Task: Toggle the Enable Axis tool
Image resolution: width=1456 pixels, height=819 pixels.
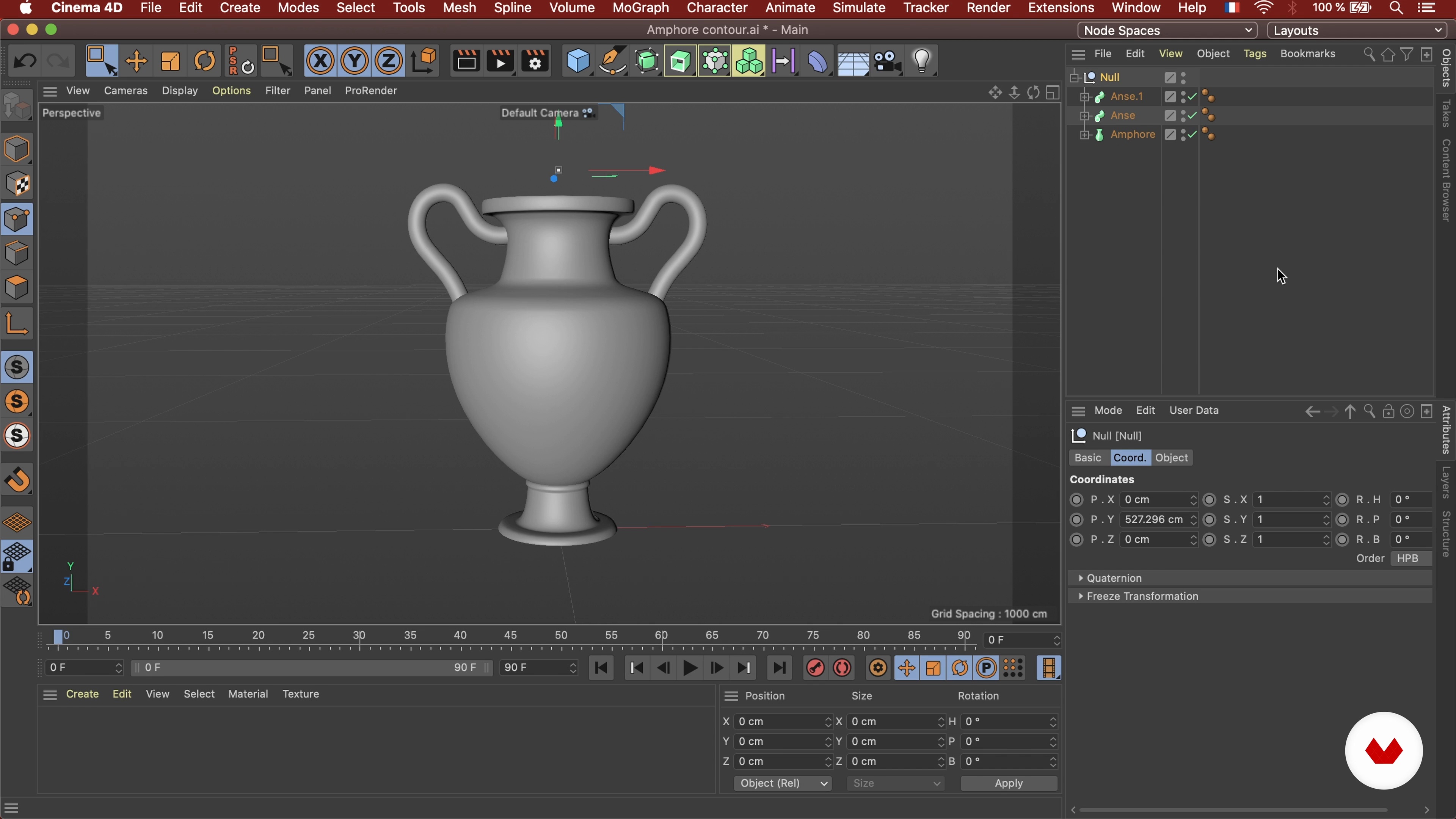Action: 17,323
